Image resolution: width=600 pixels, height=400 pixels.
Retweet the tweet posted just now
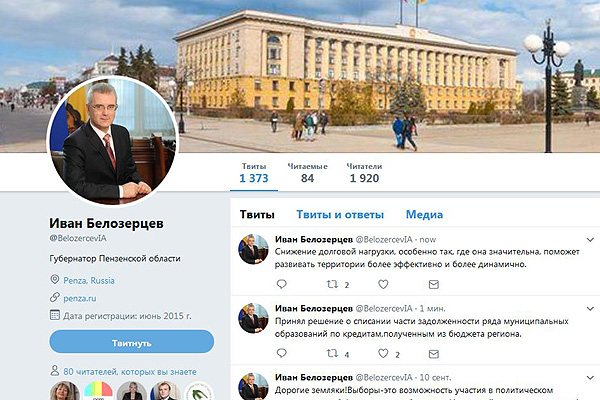pyautogui.click(x=332, y=284)
